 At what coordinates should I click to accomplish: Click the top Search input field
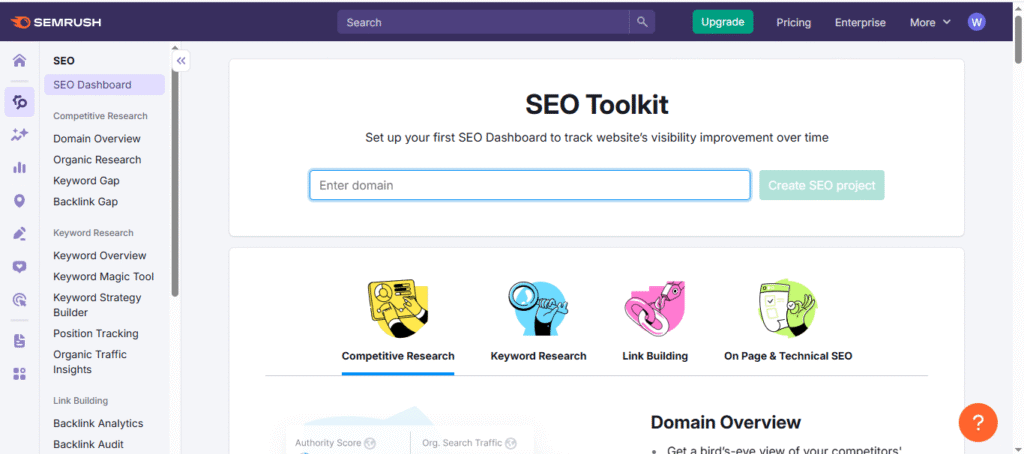pyautogui.click(x=484, y=22)
